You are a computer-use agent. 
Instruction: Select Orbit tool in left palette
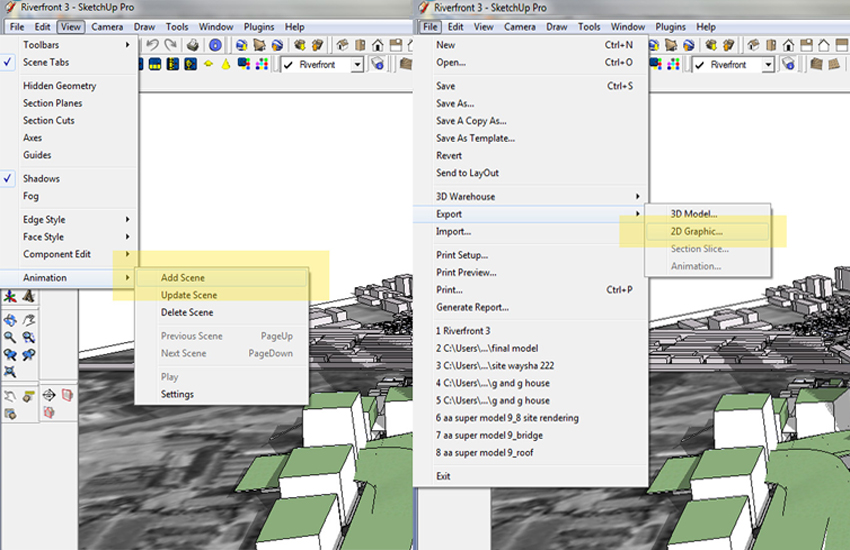[10, 320]
